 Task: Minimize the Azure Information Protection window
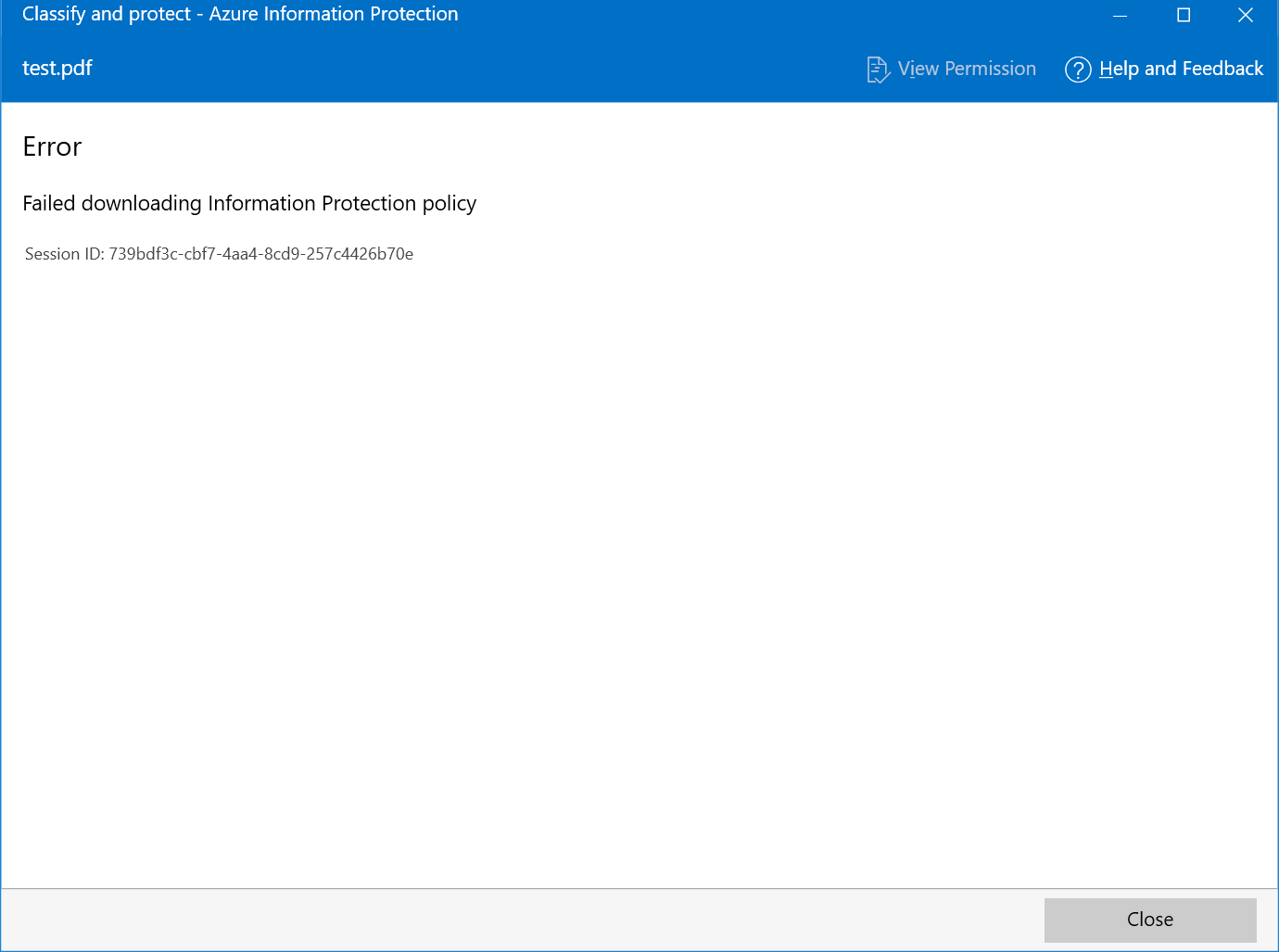(x=1121, y=15)
